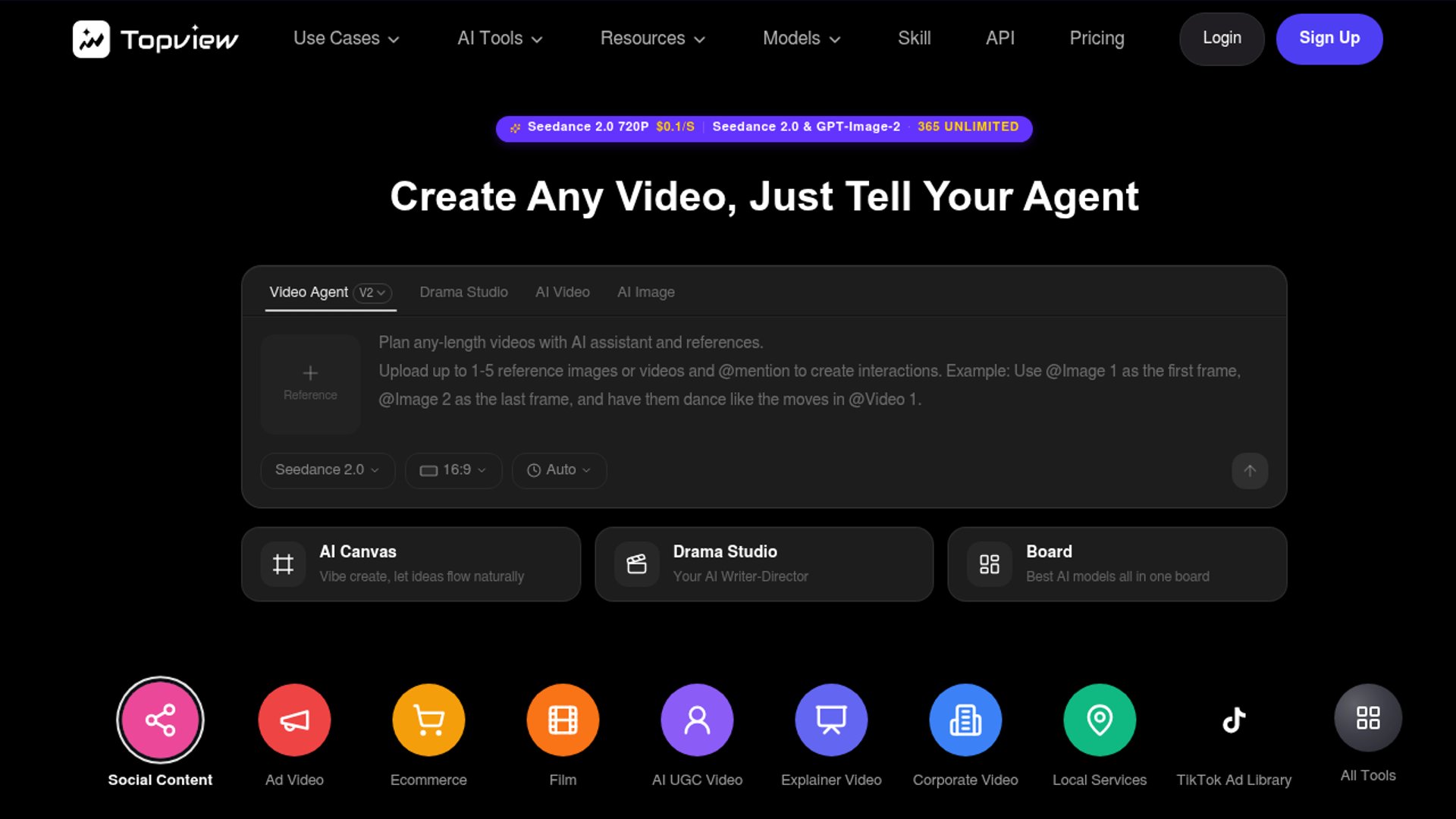1456x819 pixels.
Task: Open the Models dropdown menu
Action: [x=802, y=39]
